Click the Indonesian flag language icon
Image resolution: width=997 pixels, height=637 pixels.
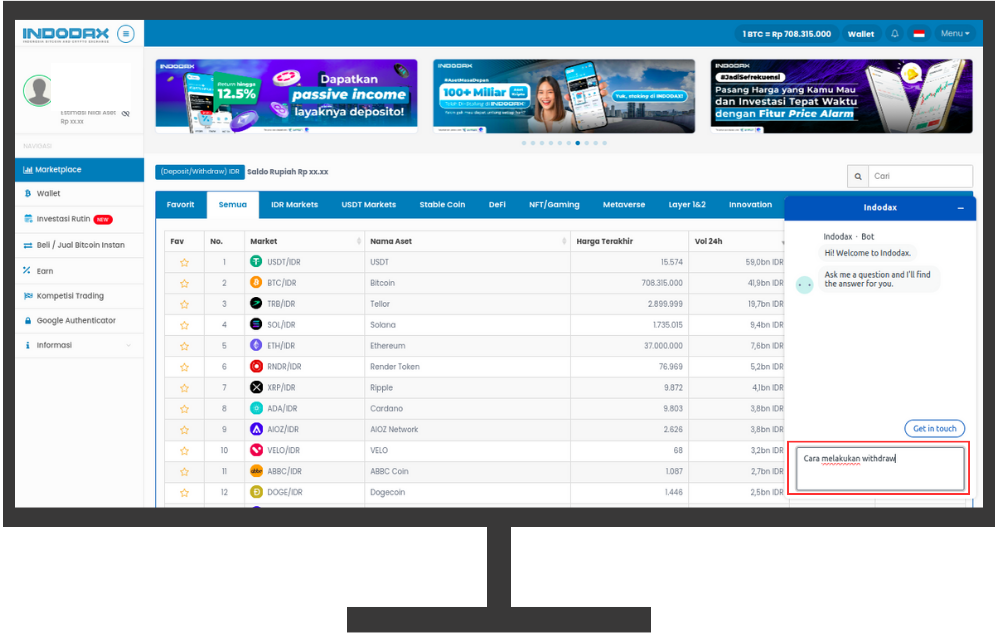tap(918, 34)
